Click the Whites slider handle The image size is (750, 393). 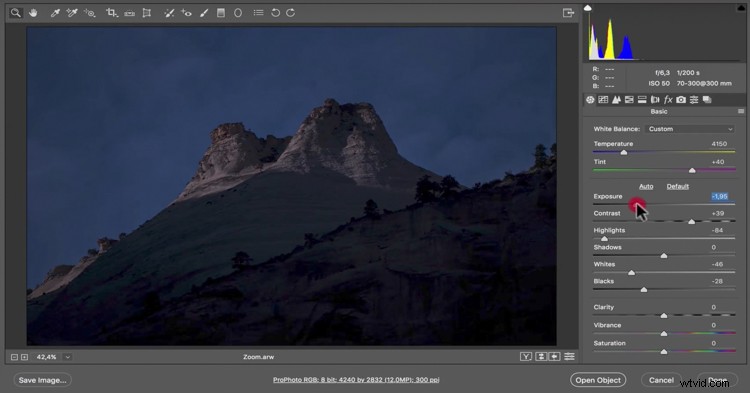coord(631,273)
